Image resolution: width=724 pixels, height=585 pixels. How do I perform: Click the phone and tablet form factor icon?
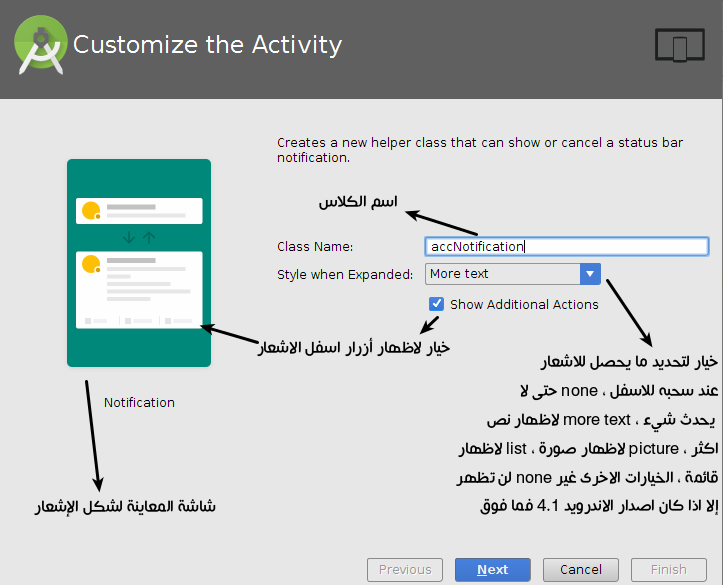pos(680,46)
